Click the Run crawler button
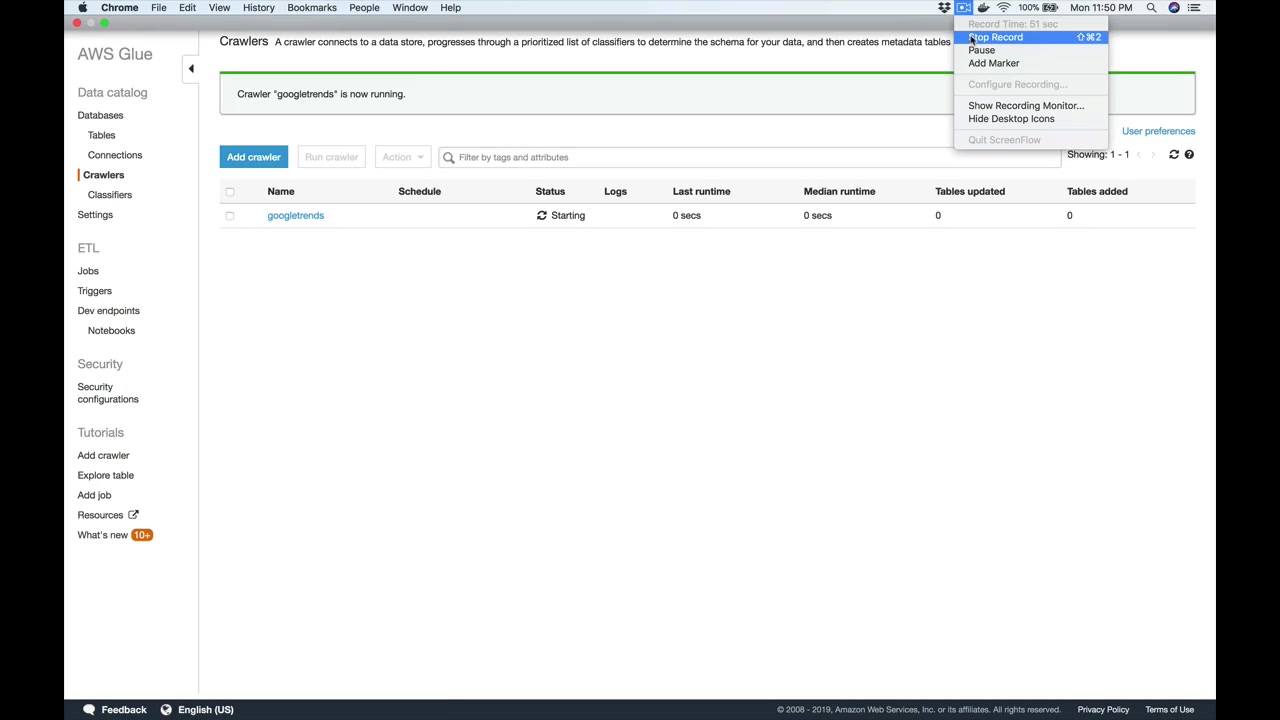 pos(331,157)
